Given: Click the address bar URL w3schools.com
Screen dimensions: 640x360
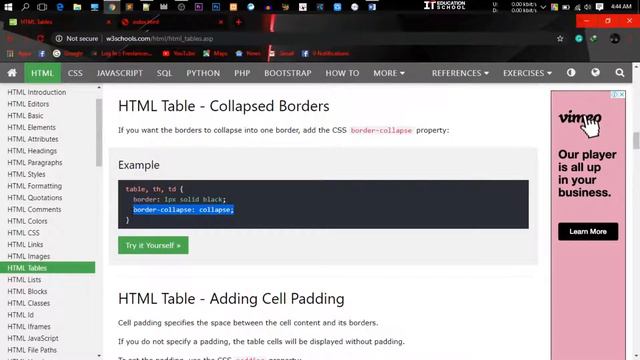Looking at the screenshot, I should [x=159, y=38].
